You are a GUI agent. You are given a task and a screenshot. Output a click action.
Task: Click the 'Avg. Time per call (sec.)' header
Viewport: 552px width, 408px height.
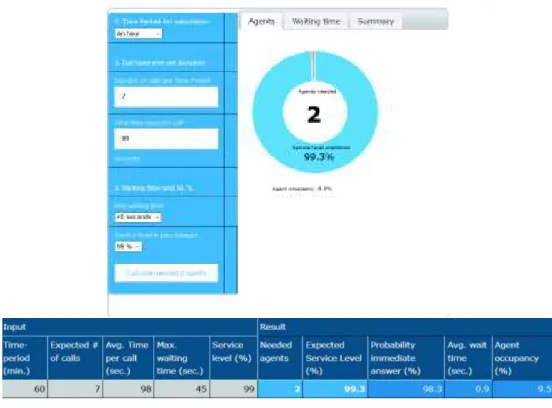pyautogui.click(x=128, y=358)
